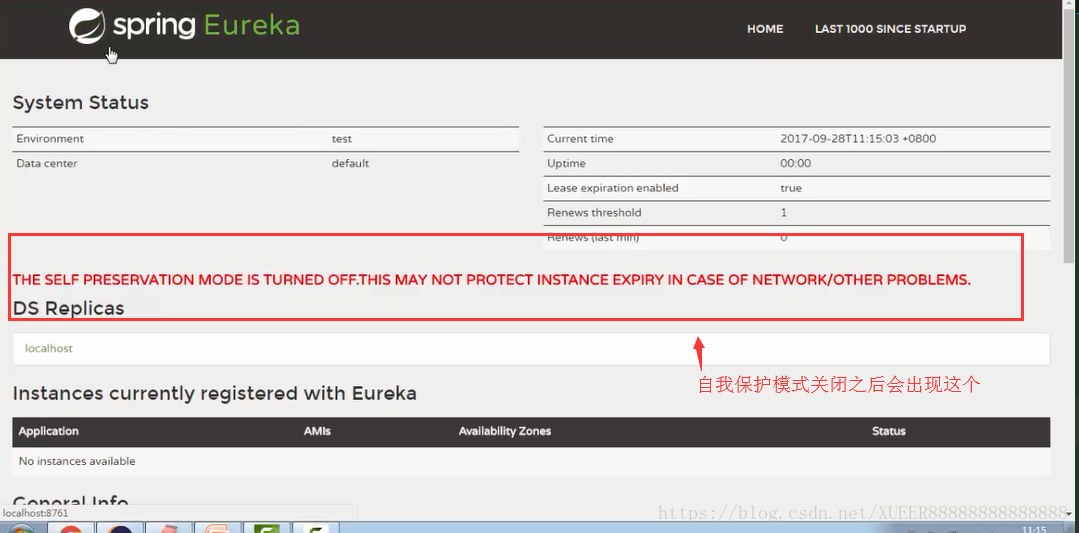The width and height of the screenshot is (1079, 533).
Task: Click the 'DS Replicas' heading
Action: pos(68,308)
